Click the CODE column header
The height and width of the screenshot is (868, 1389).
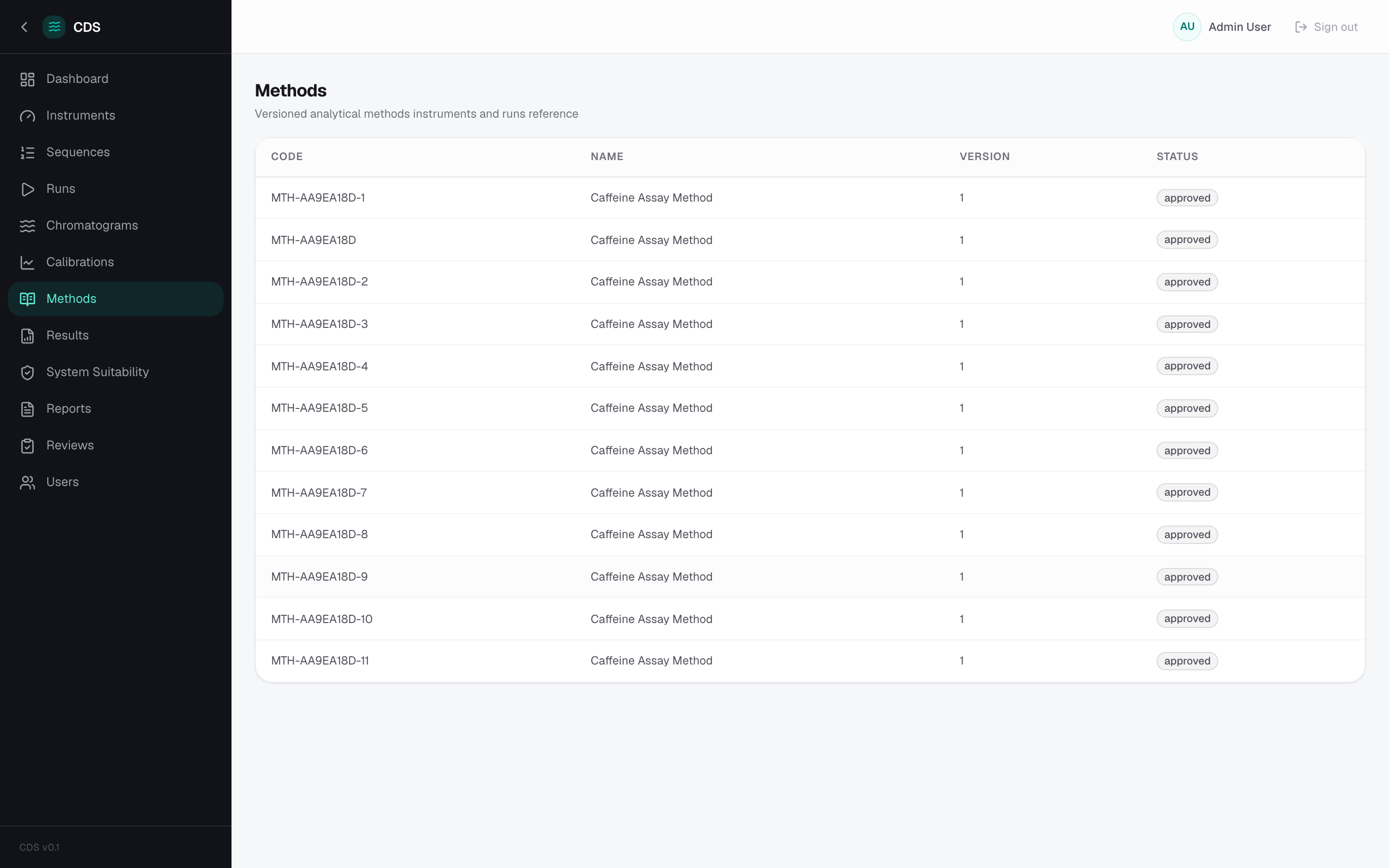(286, 157)
